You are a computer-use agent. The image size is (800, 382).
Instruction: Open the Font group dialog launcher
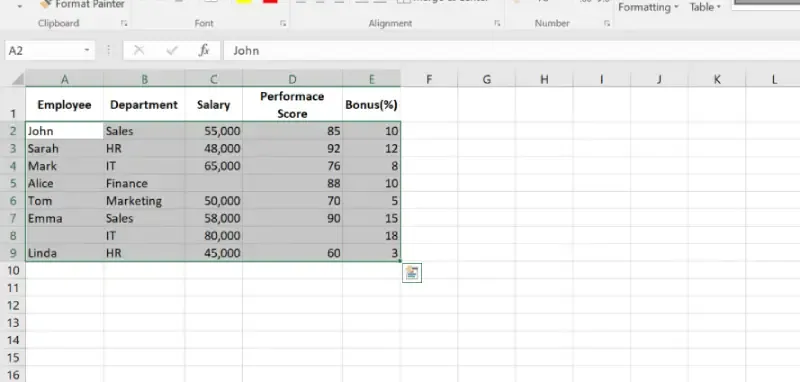coord(283,23)
